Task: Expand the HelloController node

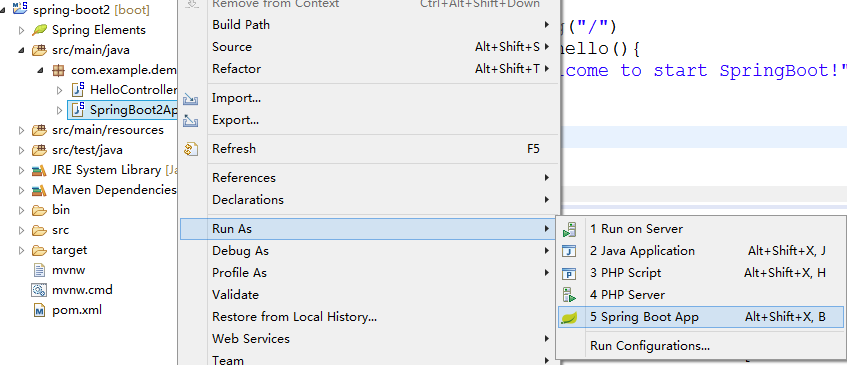Action: (60, 90)
